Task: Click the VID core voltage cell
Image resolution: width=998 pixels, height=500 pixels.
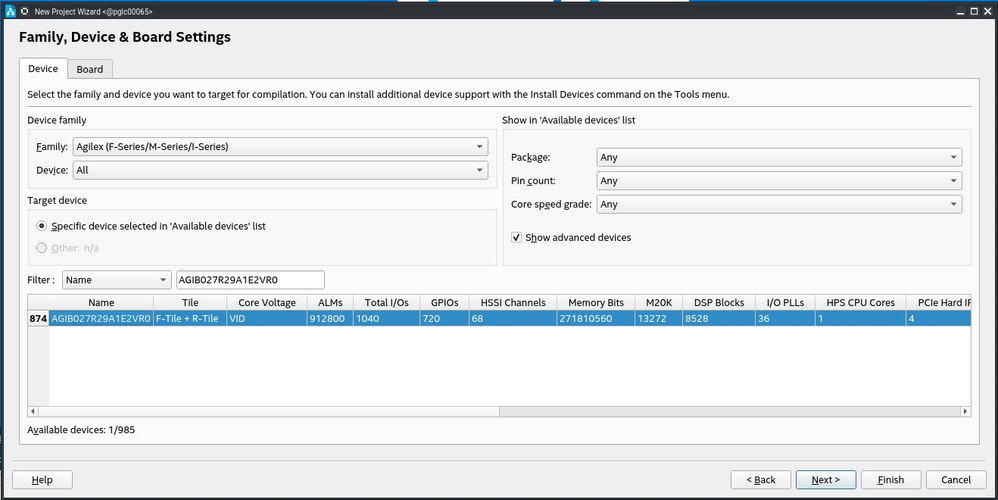Action: (x=267, y=318)
